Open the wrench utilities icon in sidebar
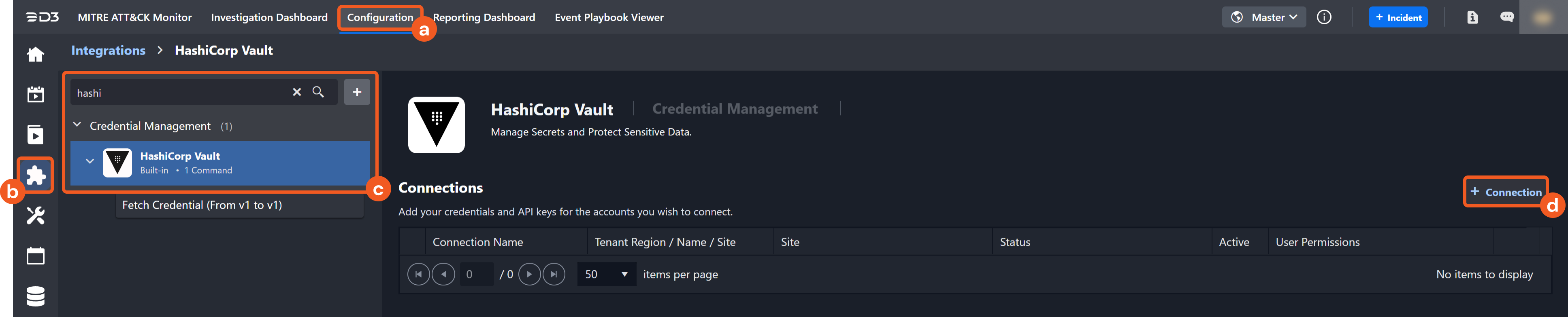Image resolution: width=1568 pixels, height=317 pixels. click(35, 216)
